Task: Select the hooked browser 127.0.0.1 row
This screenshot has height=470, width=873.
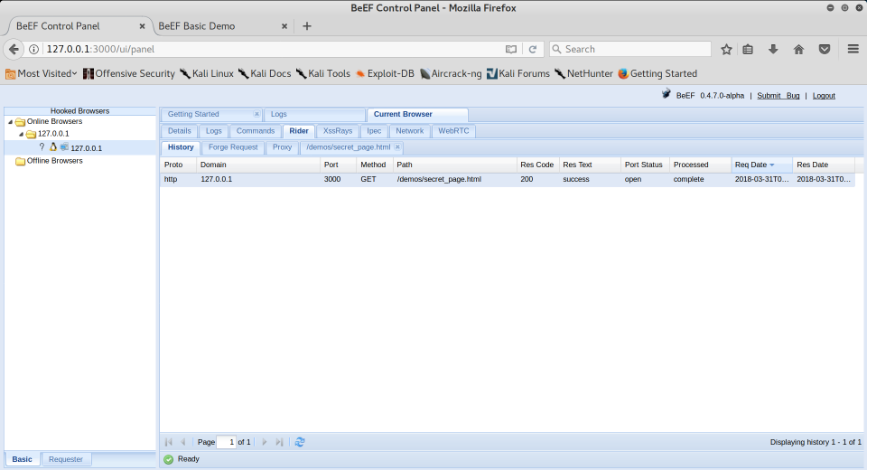Action: coord(80,148)
